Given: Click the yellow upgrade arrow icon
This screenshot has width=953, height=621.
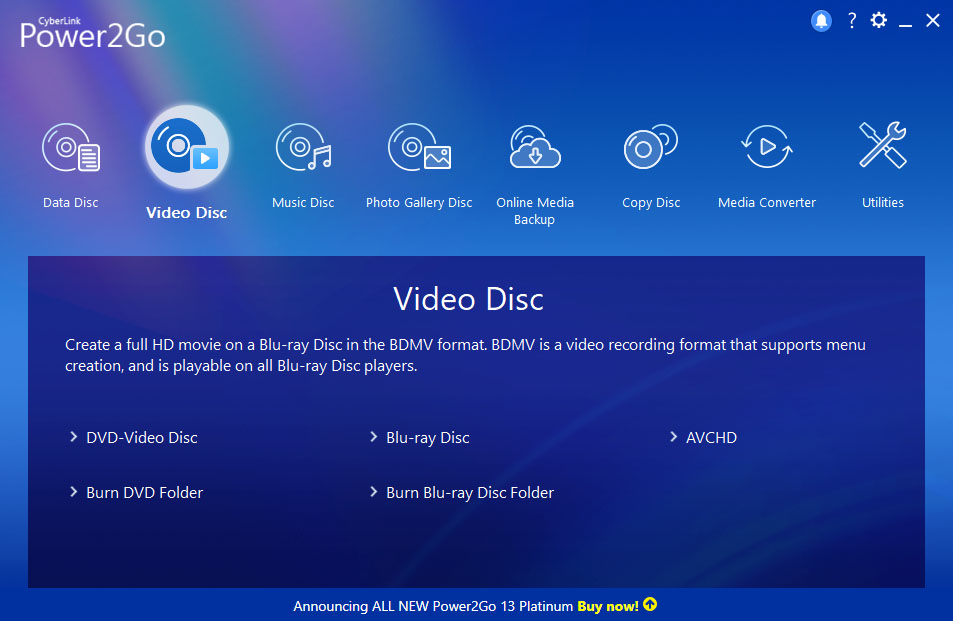Looking at the screenshot, I should click(x=650, y=605).
